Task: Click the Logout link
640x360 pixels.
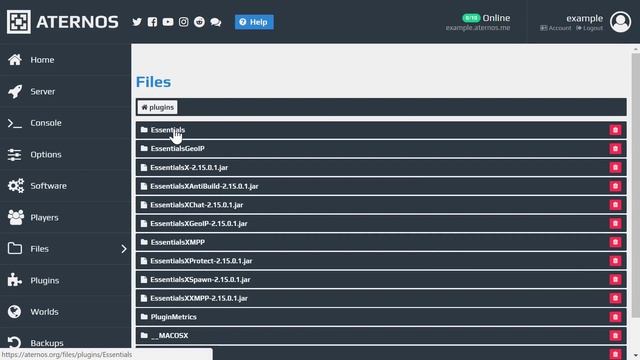Action: (x=589, y=28)
